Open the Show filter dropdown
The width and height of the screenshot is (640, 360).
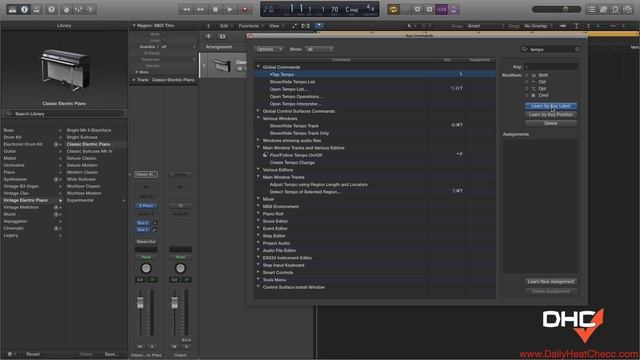(319, 49)
